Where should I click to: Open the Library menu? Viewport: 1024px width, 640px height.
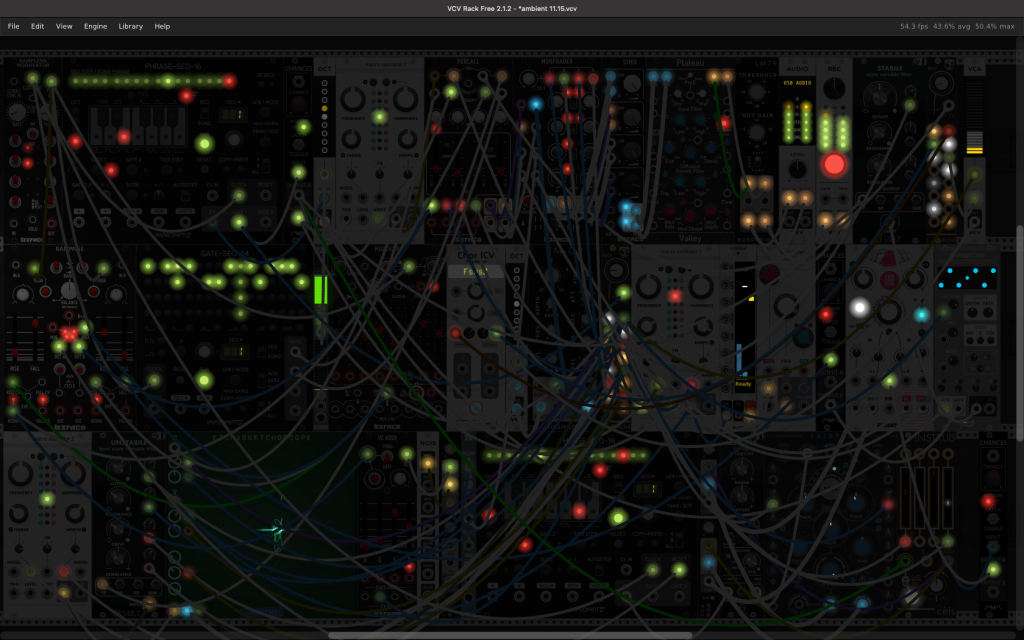[131, 26]
